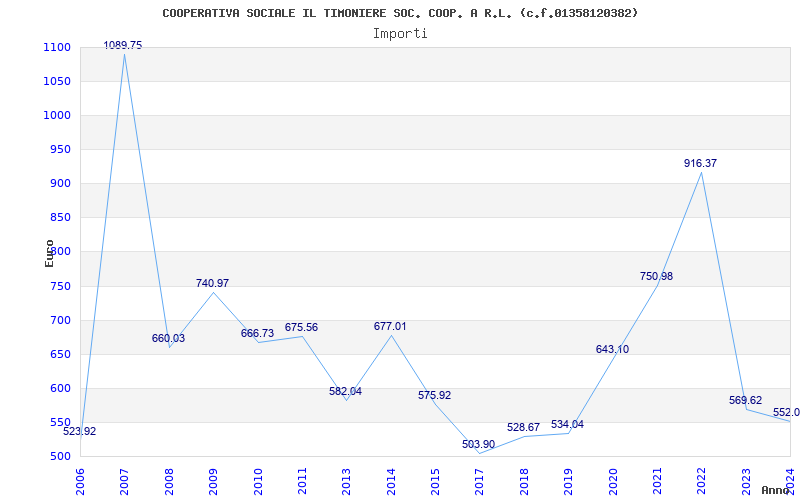Click the 643.10 data label
This screenshot has width=800, height=500.
pyautogui.click(x=612, y=349)
